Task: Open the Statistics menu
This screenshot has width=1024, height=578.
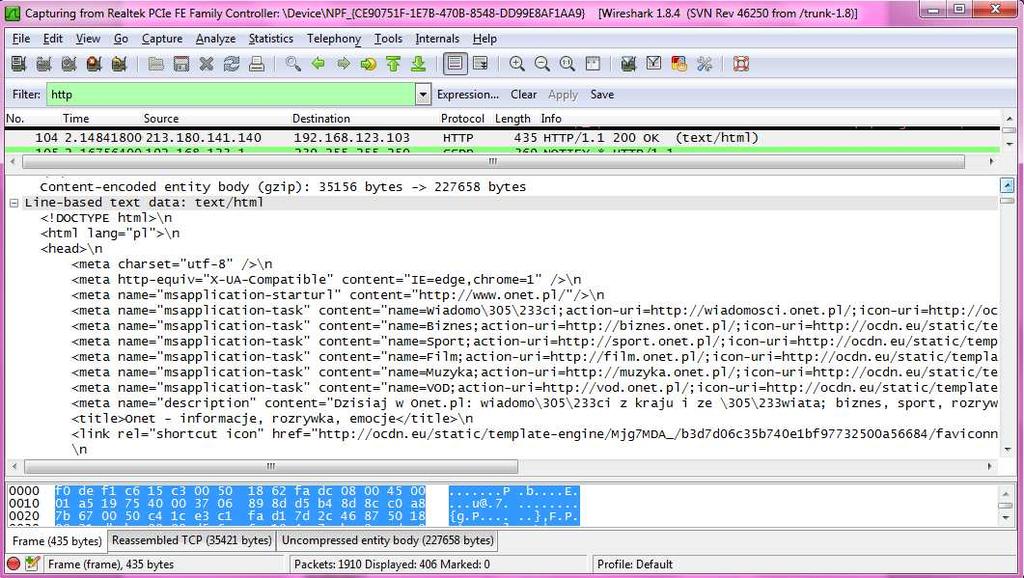Action: click(x=270, y=39)
